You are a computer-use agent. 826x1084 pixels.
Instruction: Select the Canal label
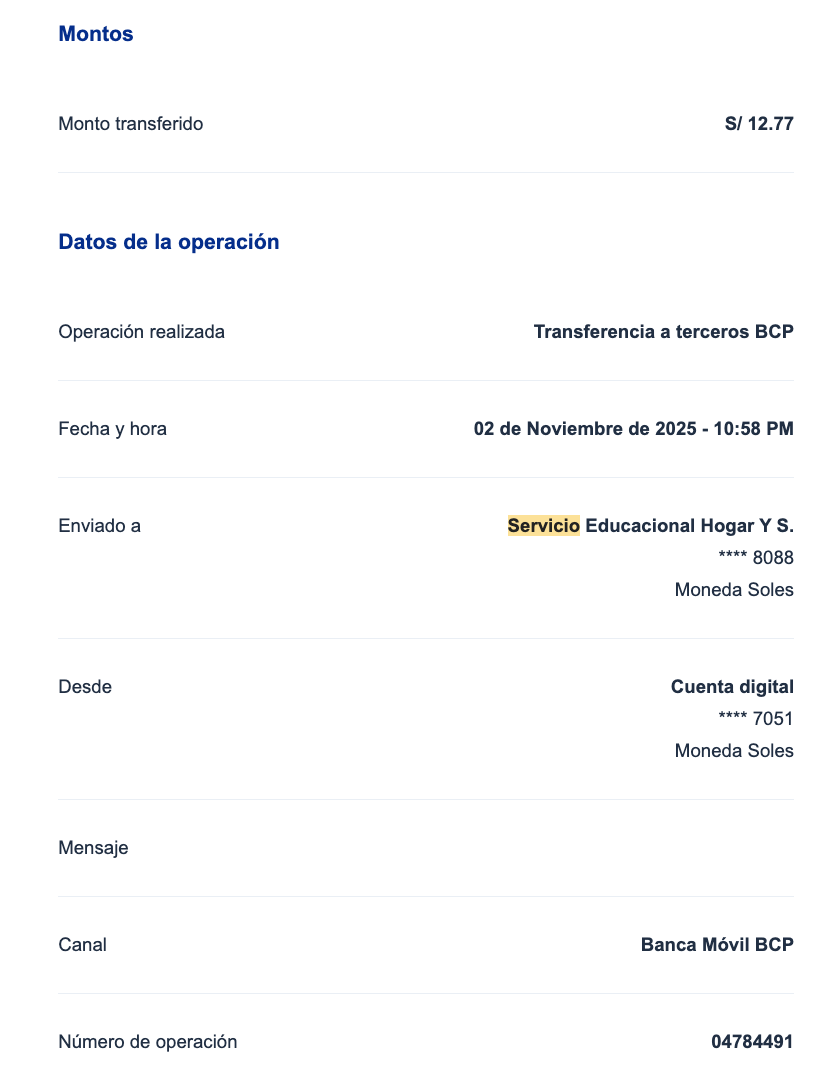click(83, 945)
